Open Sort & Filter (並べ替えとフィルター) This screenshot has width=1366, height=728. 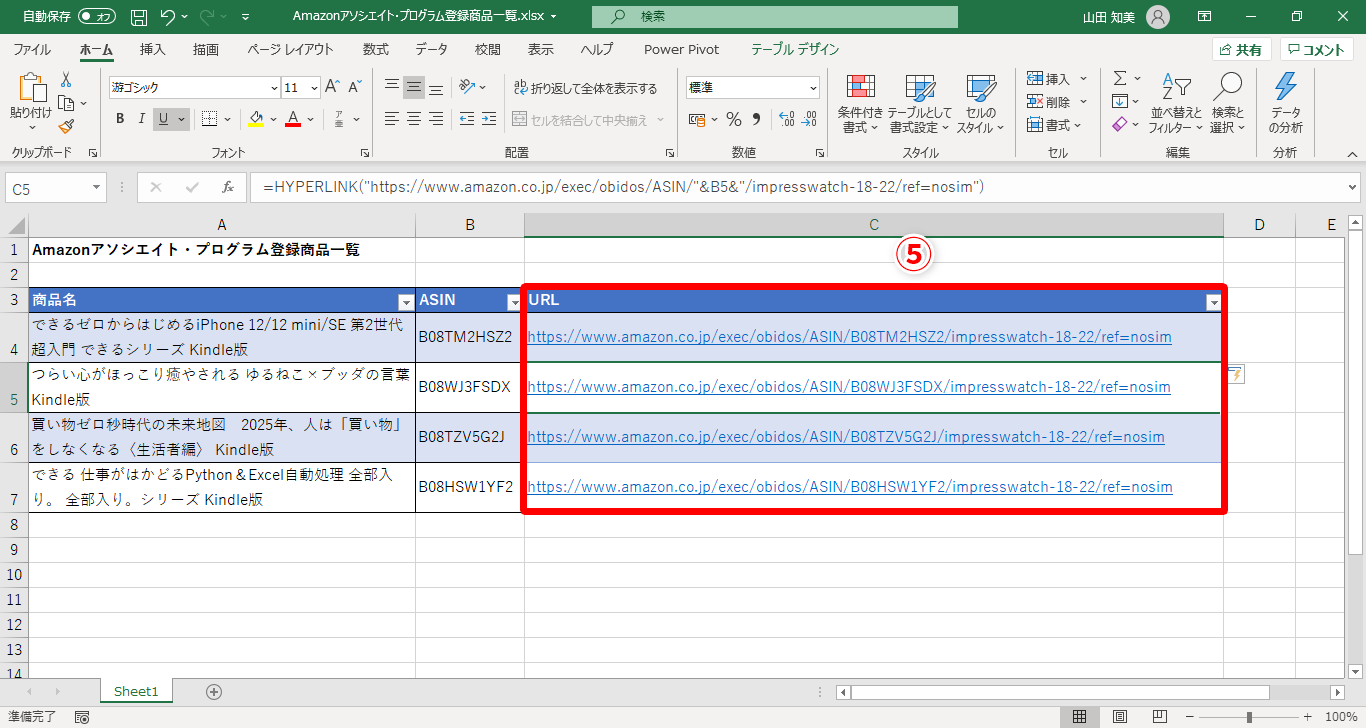[1176, 104]
